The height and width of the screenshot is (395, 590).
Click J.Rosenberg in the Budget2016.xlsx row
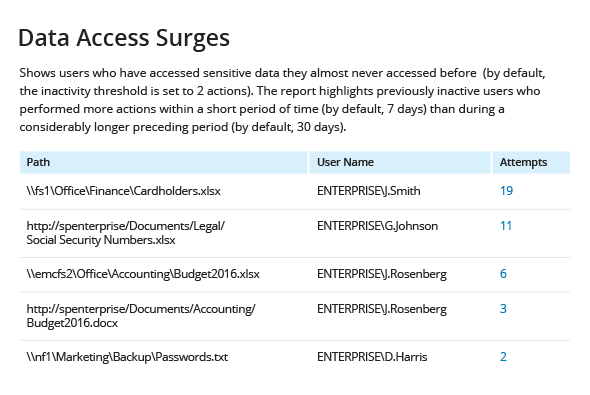(382, 274)
